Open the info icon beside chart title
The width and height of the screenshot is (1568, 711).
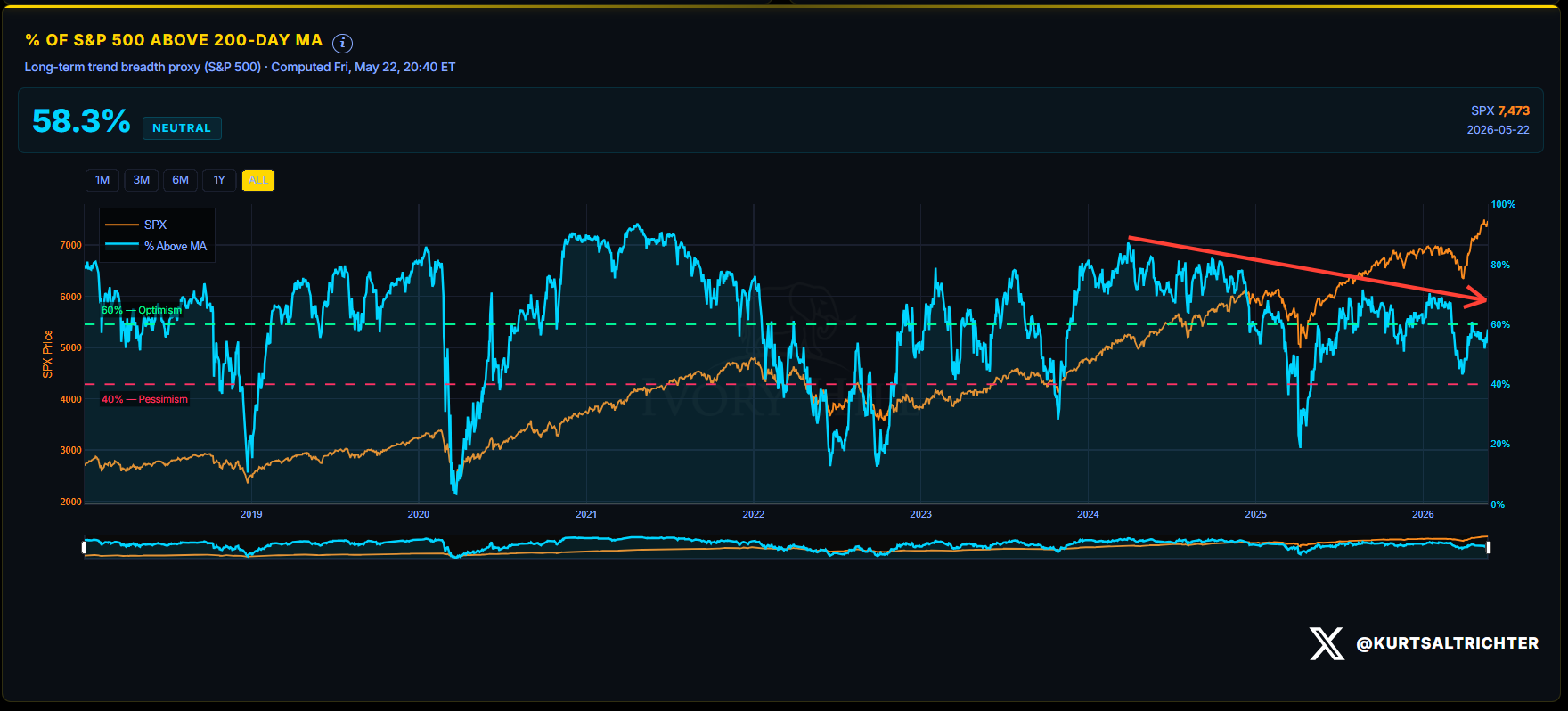point(342,43)
